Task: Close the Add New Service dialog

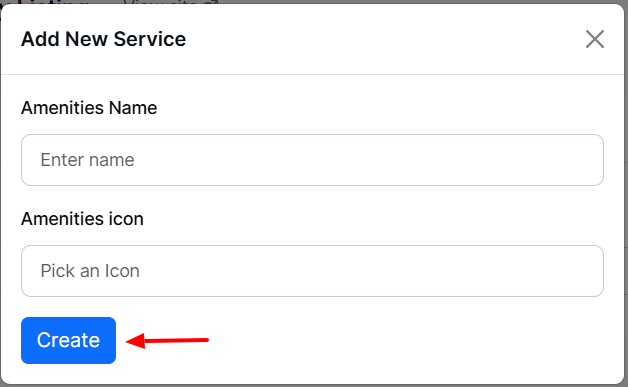Action: click(x=594, y=39)
